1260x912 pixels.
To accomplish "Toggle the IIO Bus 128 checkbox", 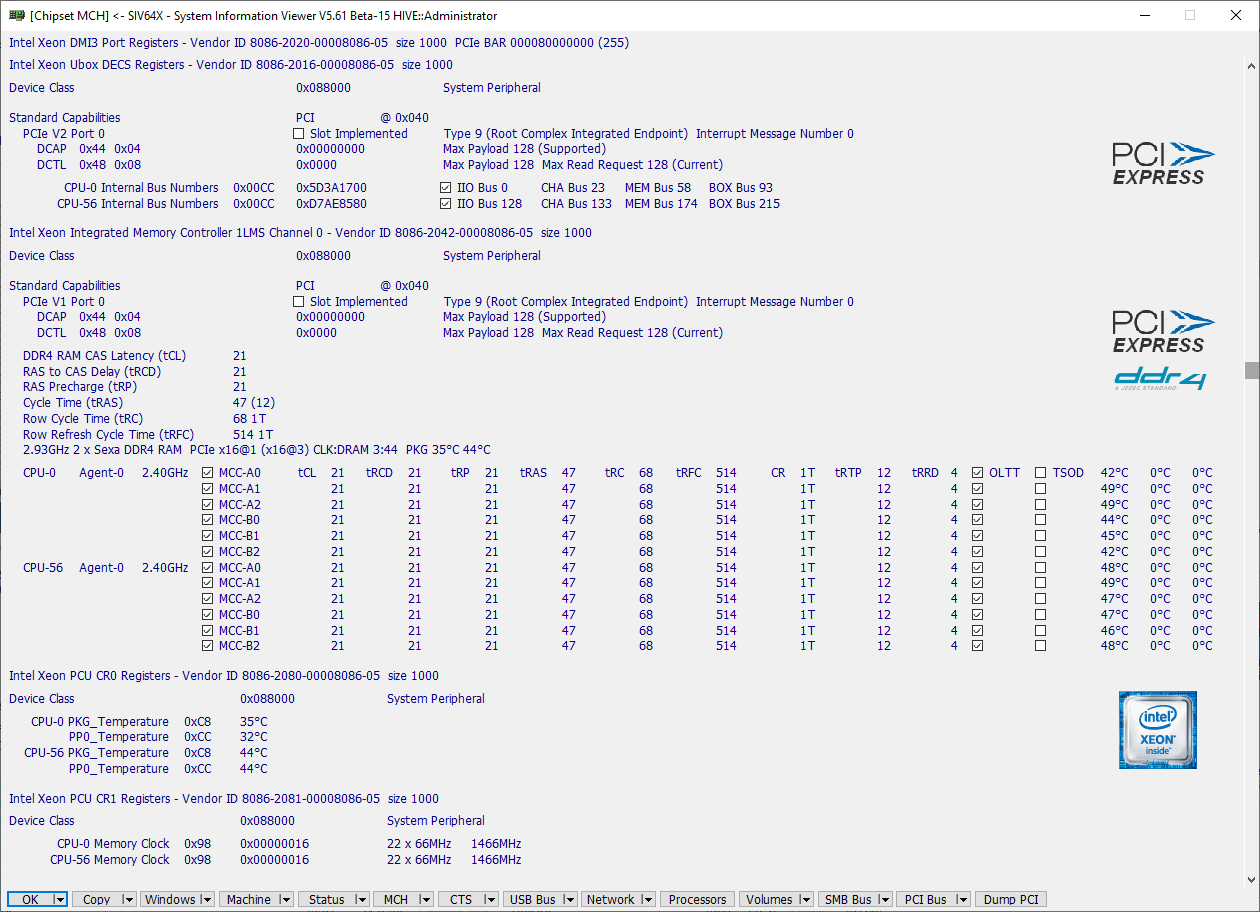I will pyautogui.click(x=446, y=204).
